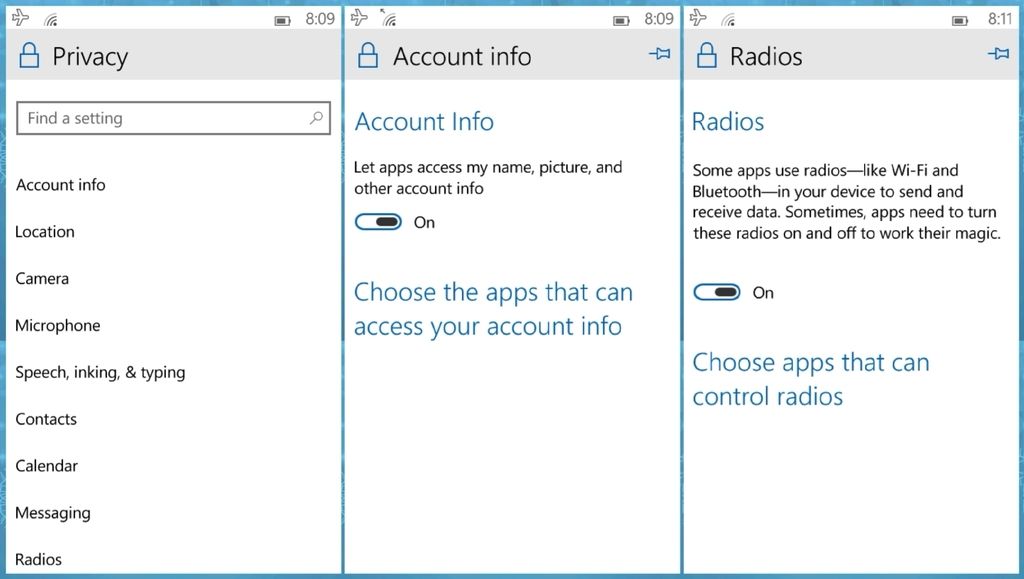Turn off the account info access toggle

[x=378, y=222]
